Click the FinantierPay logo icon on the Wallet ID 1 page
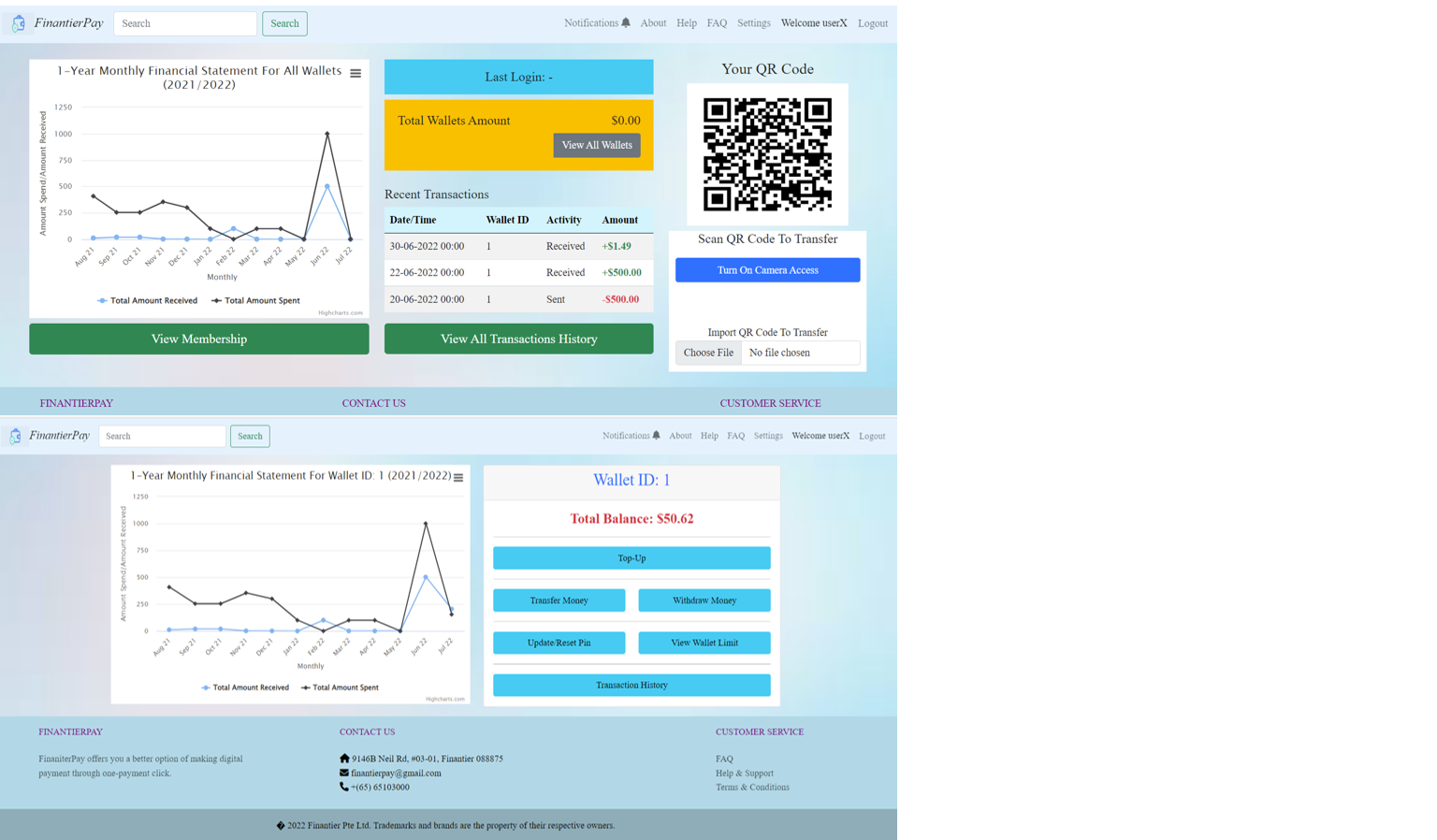The image size is (1437, 840). (15, 436)
